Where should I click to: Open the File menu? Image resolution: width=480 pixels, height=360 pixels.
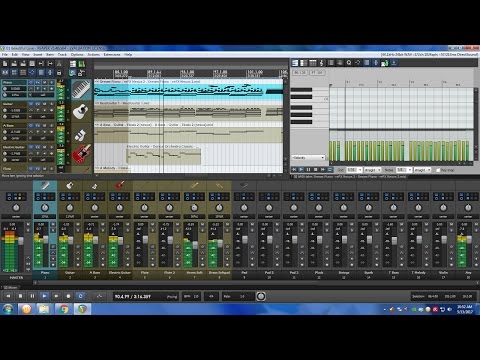5,54
